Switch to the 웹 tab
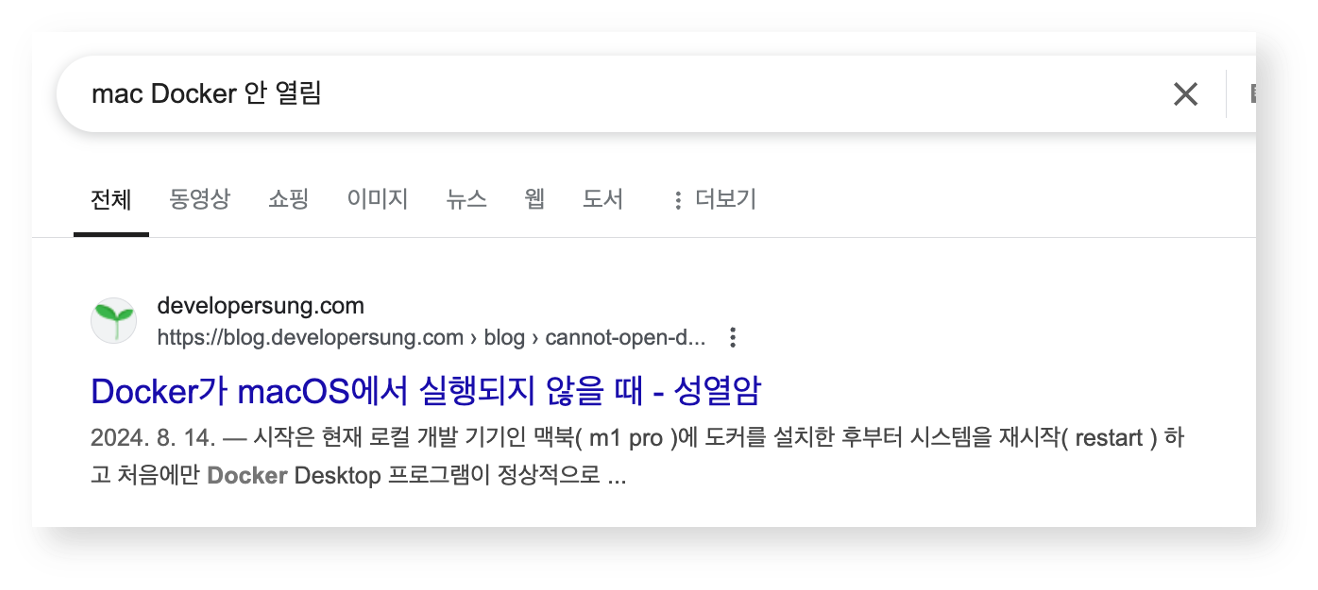This screenshot has height=590, width=1318. point(535,200)
